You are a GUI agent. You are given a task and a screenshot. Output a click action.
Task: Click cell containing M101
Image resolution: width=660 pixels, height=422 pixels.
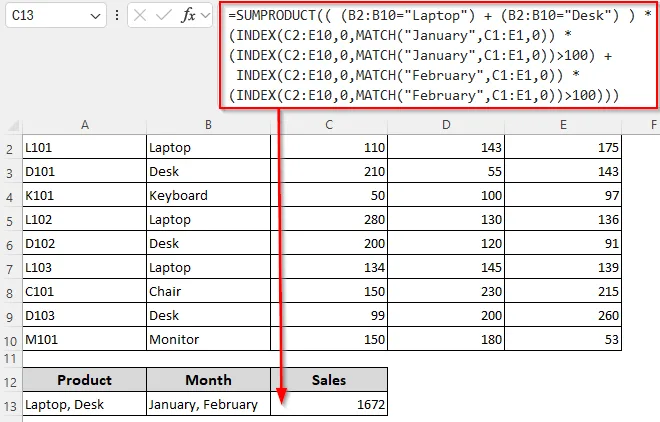(x=84, y=339)
